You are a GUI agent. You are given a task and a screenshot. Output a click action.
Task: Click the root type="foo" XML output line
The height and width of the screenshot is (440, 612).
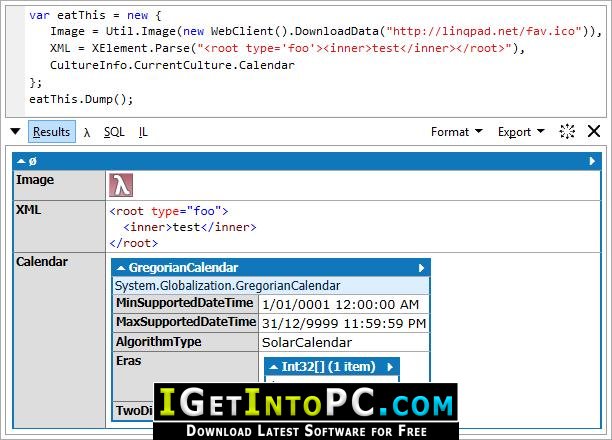169,211
